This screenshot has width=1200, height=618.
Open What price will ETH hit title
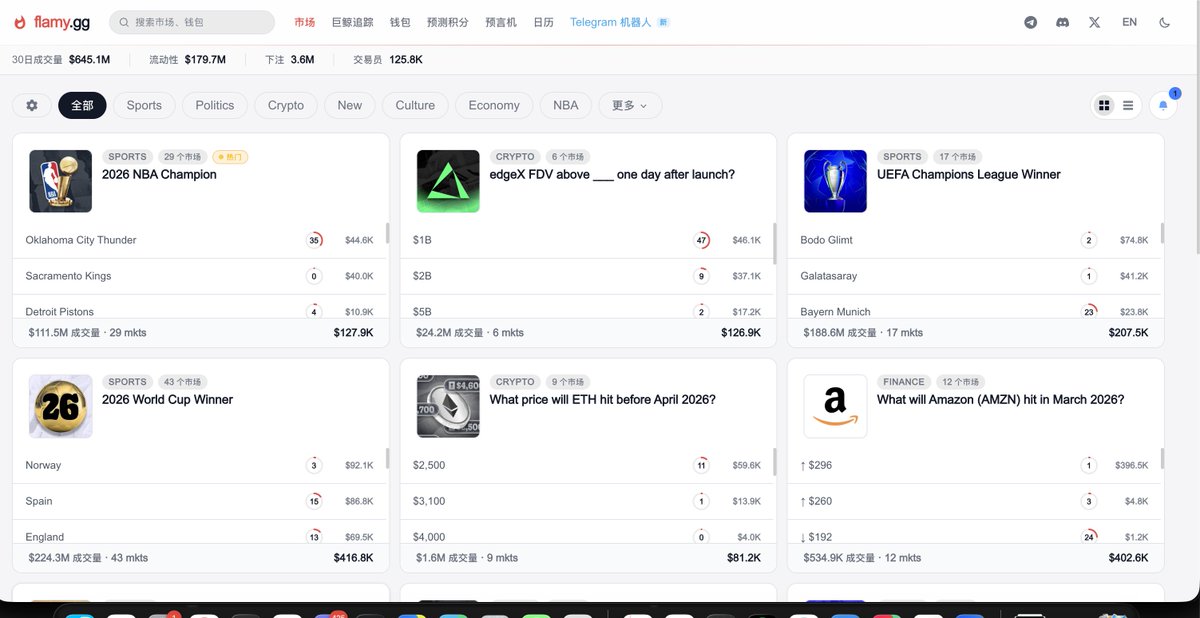(602, 399)
